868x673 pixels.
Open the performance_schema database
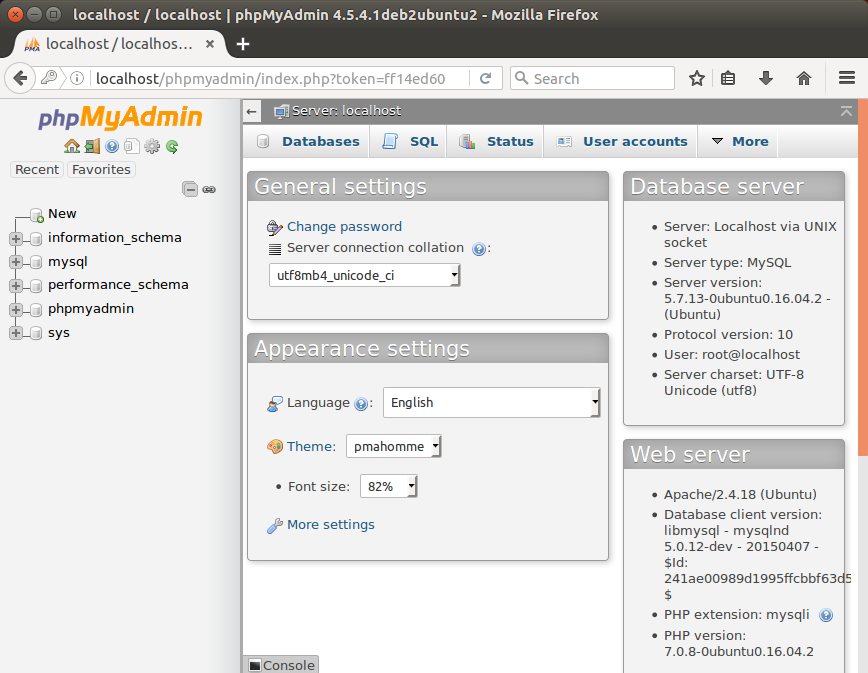point(118,284)
